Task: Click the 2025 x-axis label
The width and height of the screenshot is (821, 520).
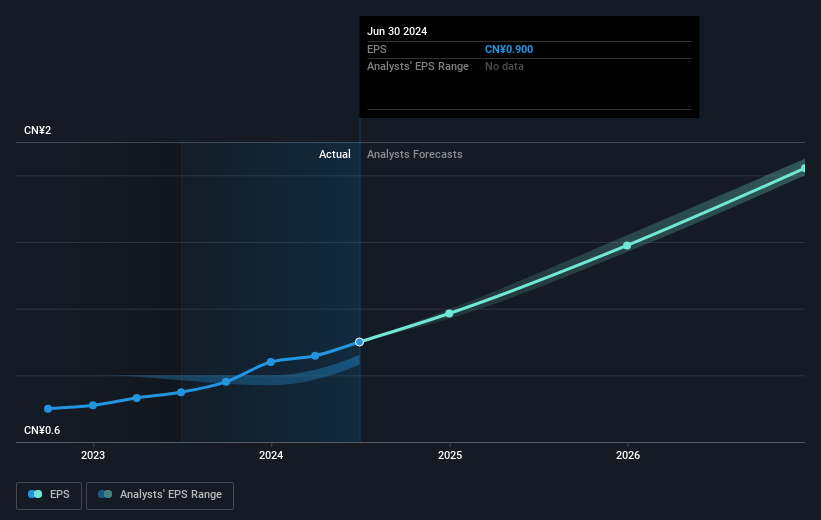Action: [450, 456]
